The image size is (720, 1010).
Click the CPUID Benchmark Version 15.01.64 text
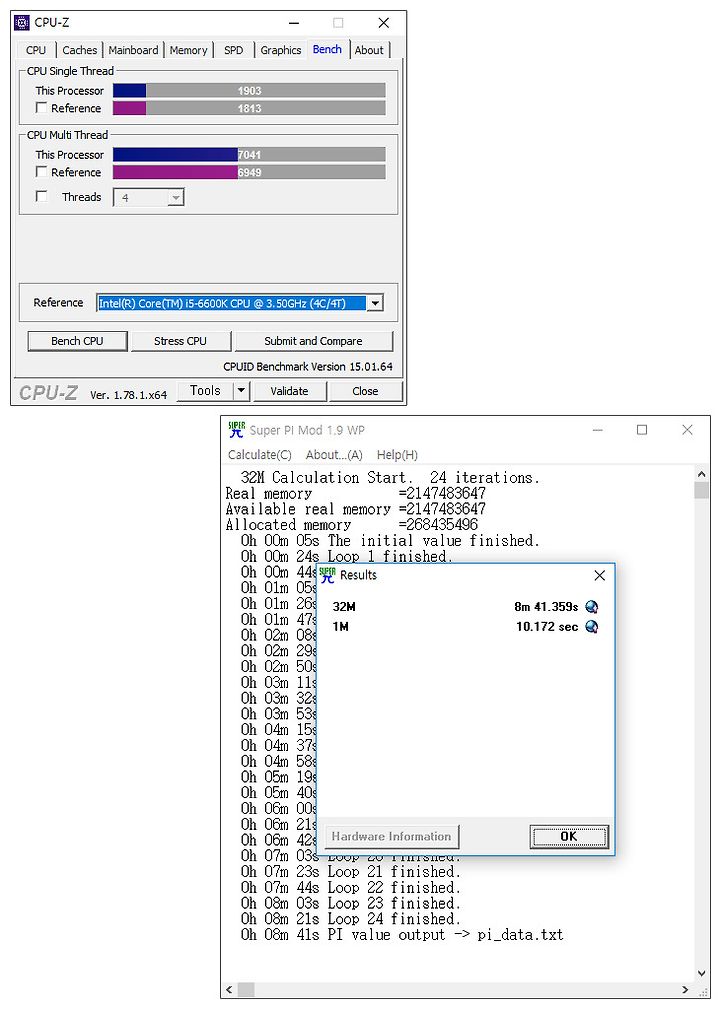308,367
